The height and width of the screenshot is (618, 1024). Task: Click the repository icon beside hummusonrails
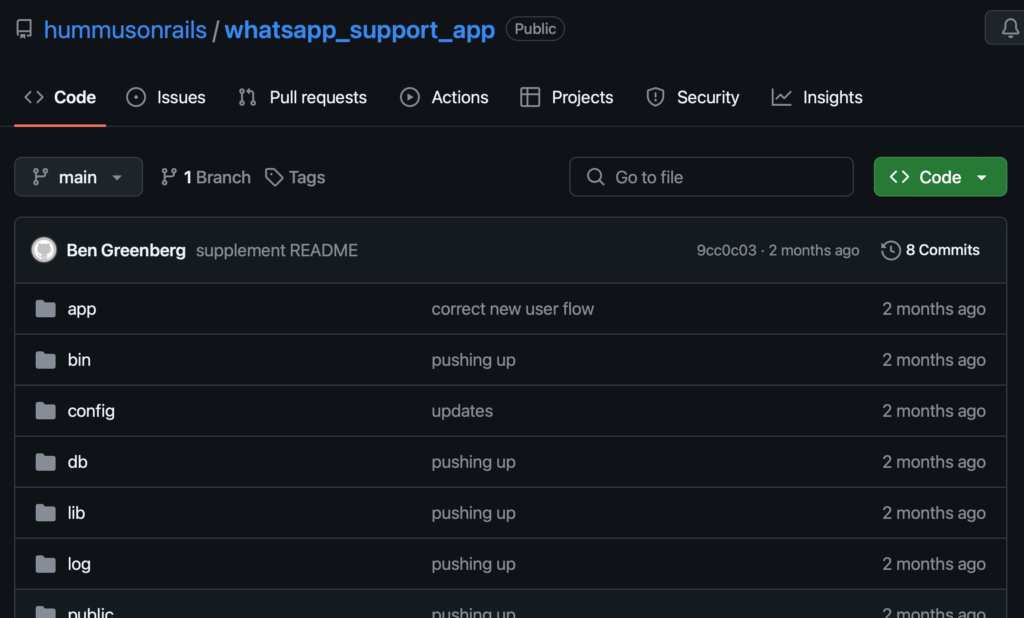click(x=24, y=29)
